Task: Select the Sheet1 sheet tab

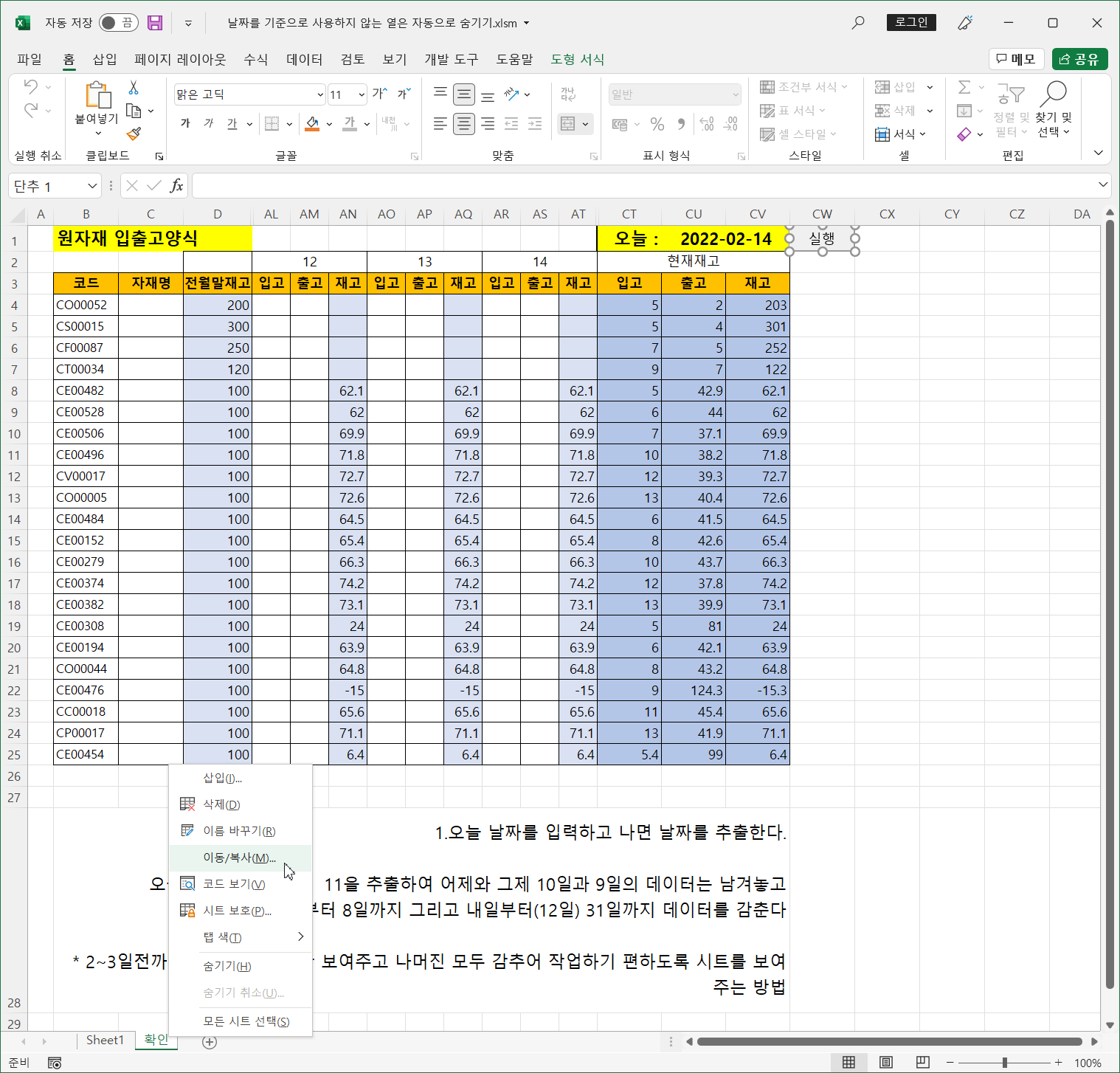Action: 105,1040
